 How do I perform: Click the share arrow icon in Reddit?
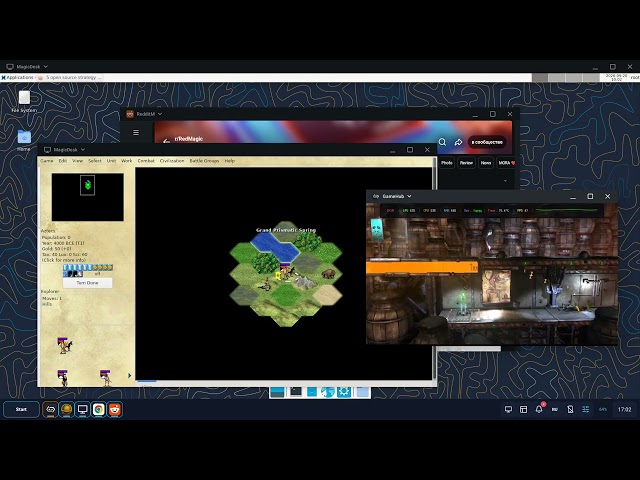[458, 142]
